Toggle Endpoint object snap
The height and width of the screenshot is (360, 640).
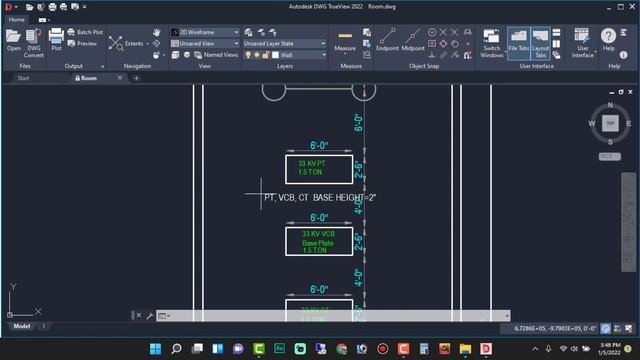(x=387, y=40)
